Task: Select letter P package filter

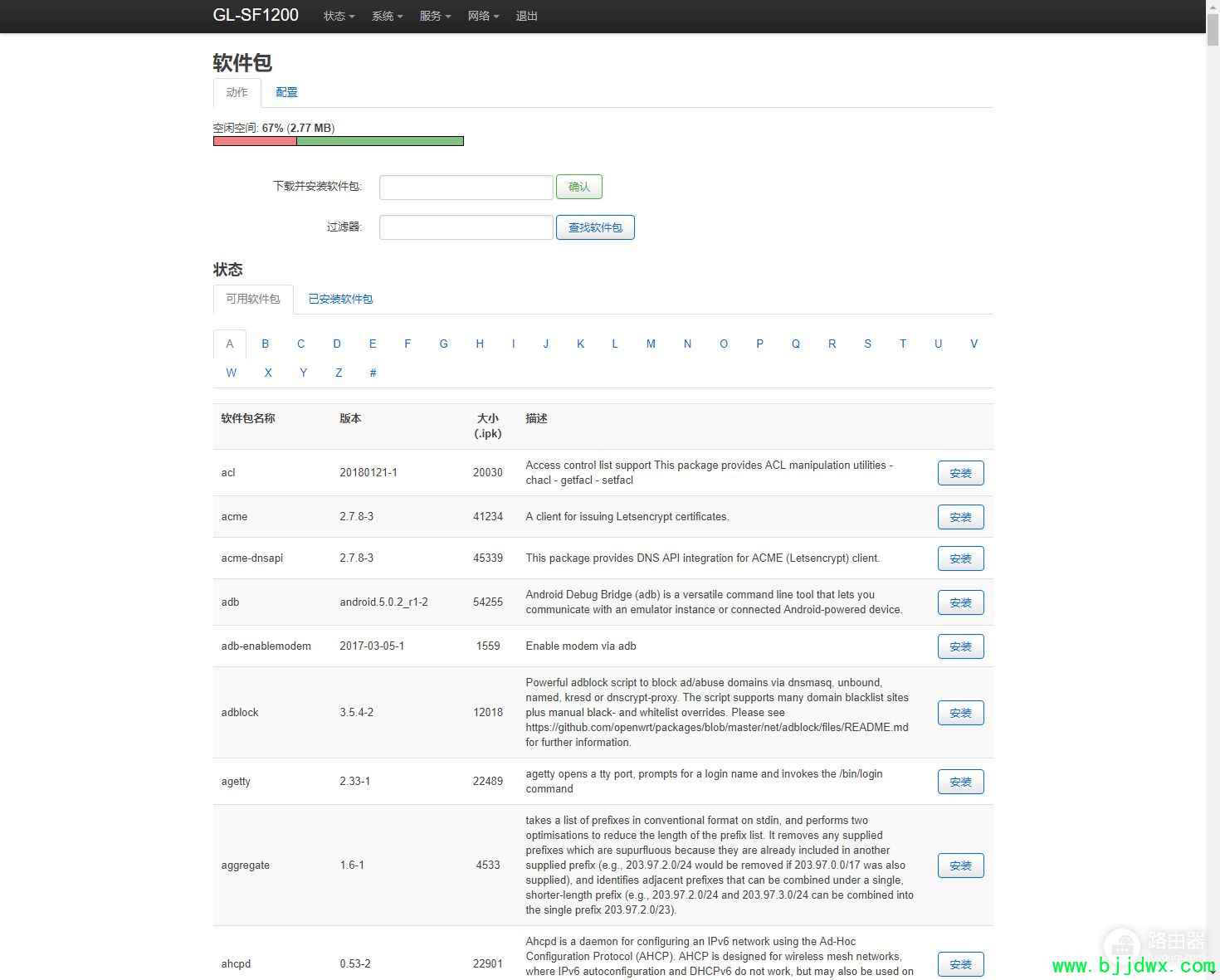Action: (x=759, y=344)
